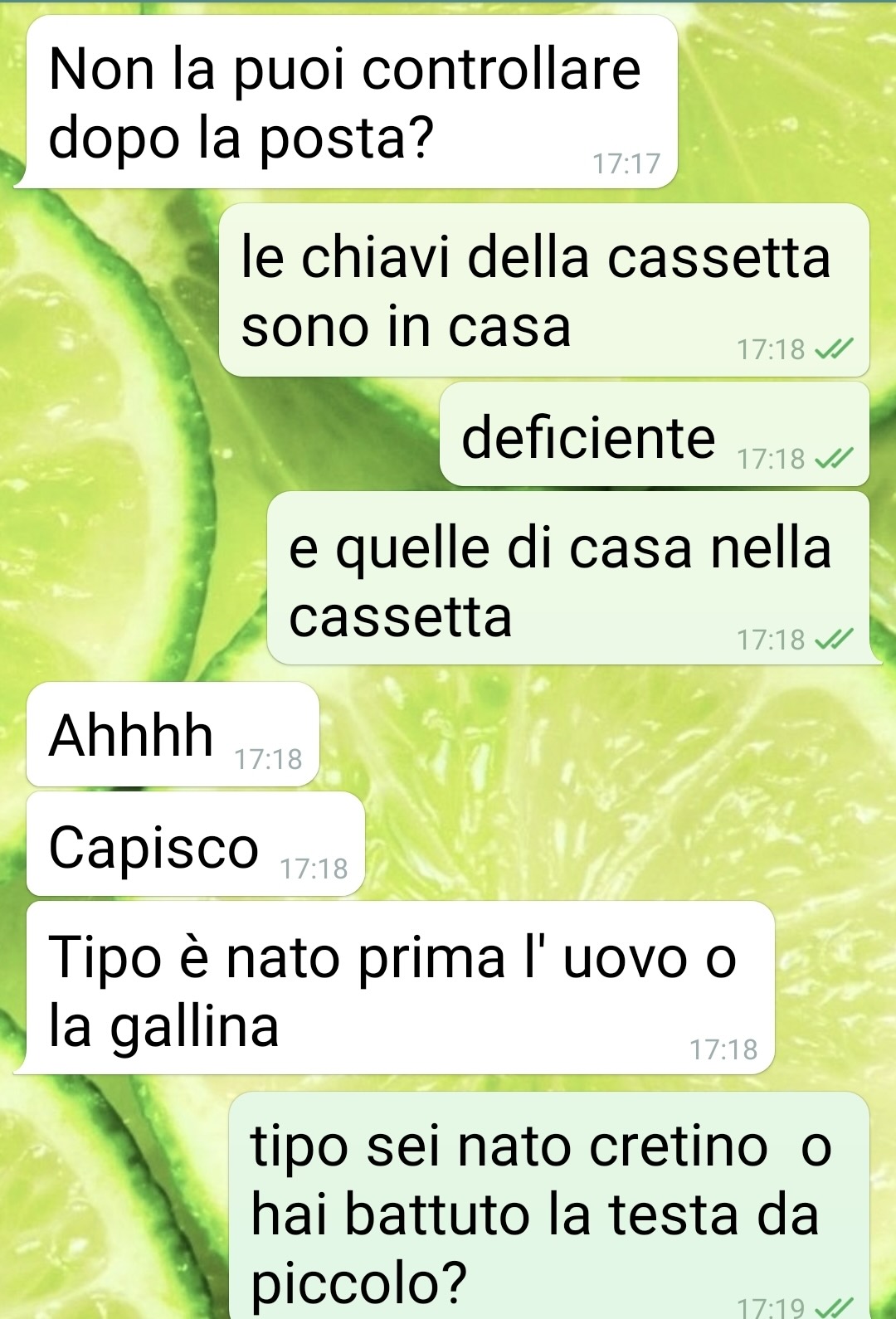Tap the 17:18 timestamp next to 'Capisco'
Image resolution: width=896 pixels, height=1319 pixels.
(x=314, y=869)
